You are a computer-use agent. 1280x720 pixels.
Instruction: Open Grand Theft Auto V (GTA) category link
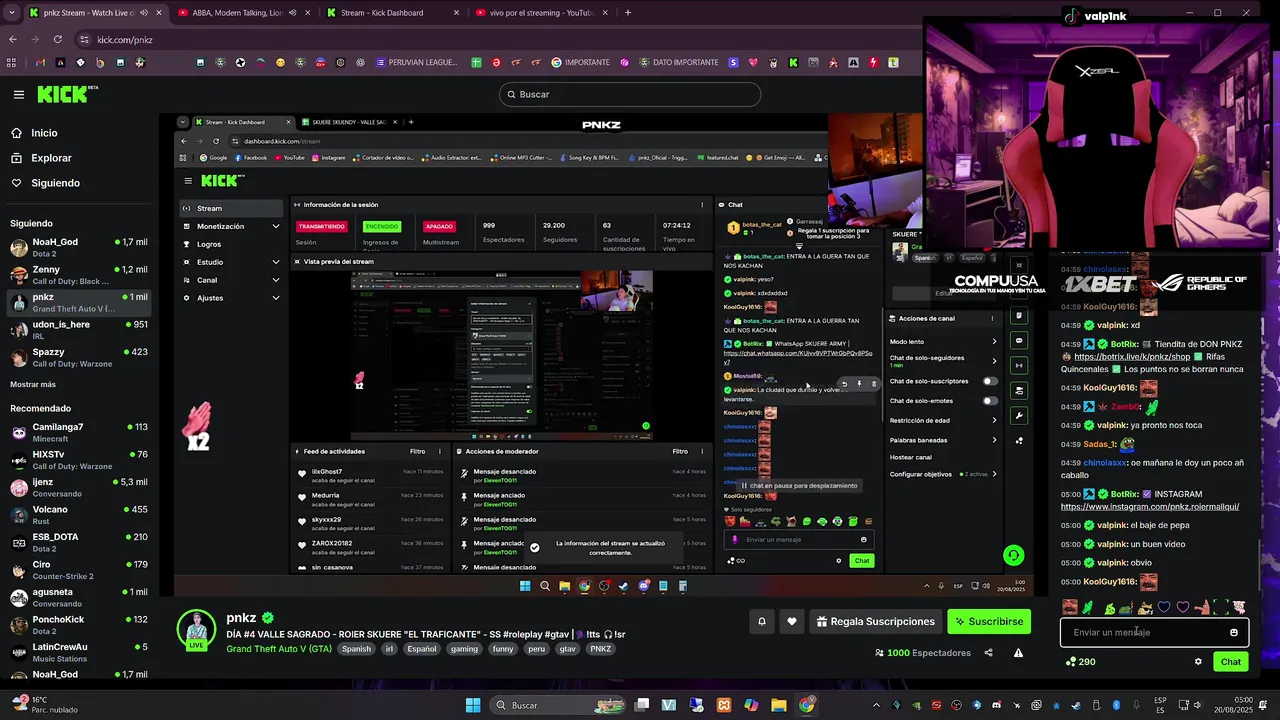279,649
